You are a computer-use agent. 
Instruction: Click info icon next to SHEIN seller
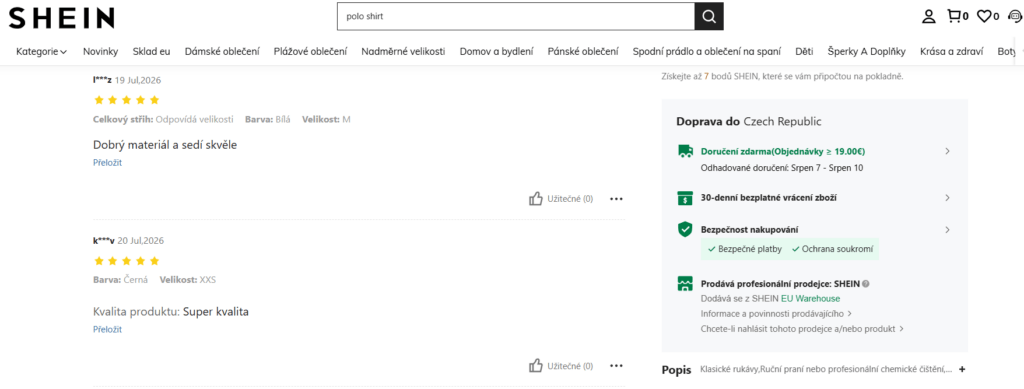(x=866, y=284)
